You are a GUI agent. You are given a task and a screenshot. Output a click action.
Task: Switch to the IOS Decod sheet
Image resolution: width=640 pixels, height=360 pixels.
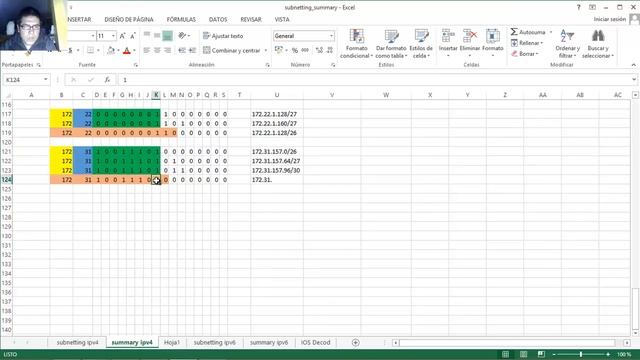coord(316,342)
